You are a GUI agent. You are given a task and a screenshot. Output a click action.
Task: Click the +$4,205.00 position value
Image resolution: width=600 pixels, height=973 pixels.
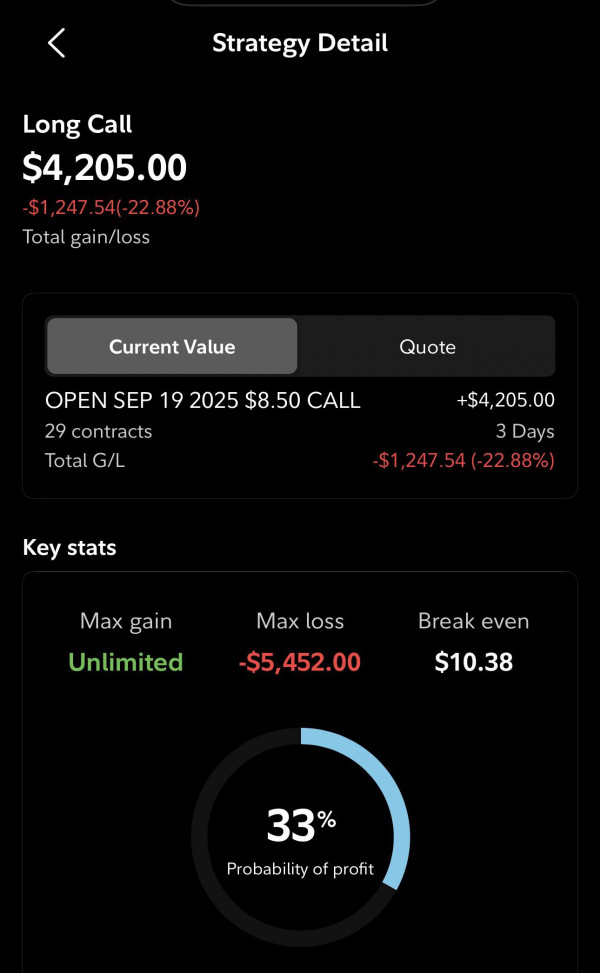(x=505, y=401)
